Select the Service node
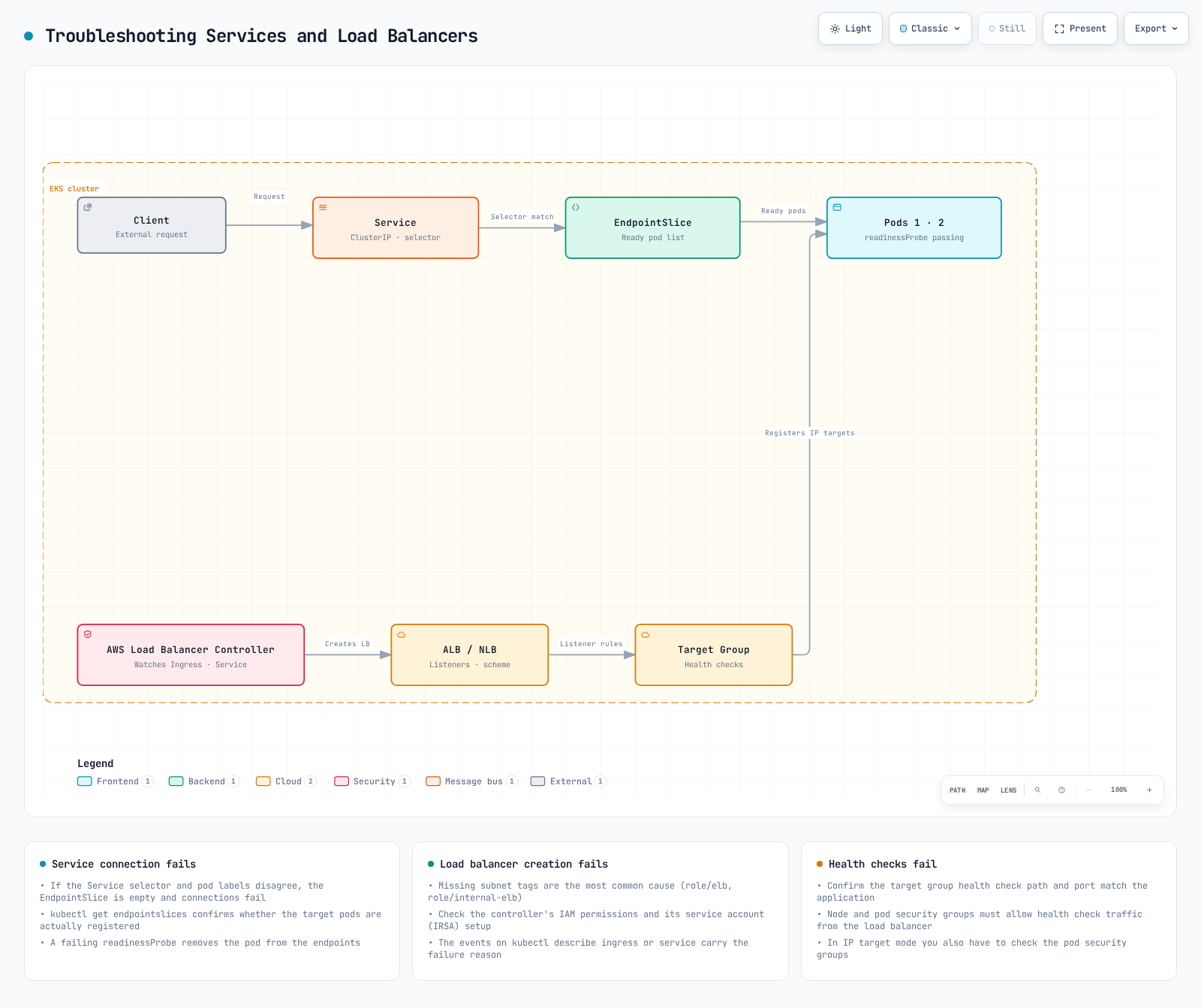Image resolution: width=1201 pixels, height=1008 pixels. [396, 228]
